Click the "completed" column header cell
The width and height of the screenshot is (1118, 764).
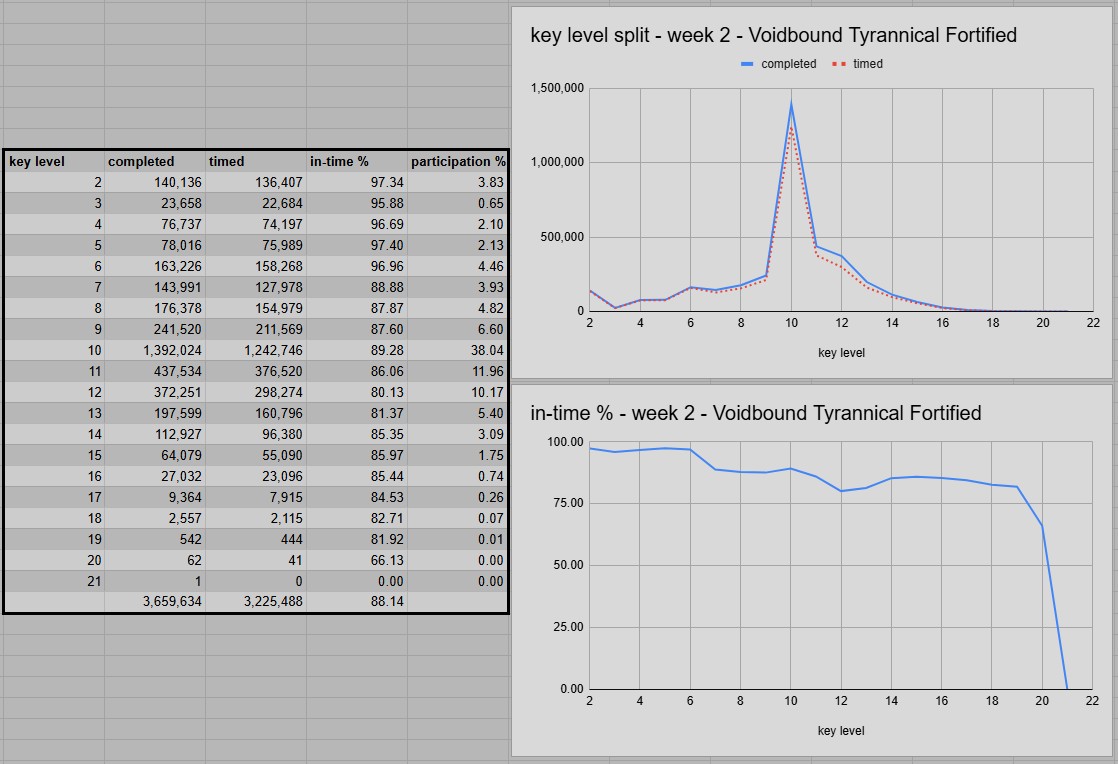point(154,161)
